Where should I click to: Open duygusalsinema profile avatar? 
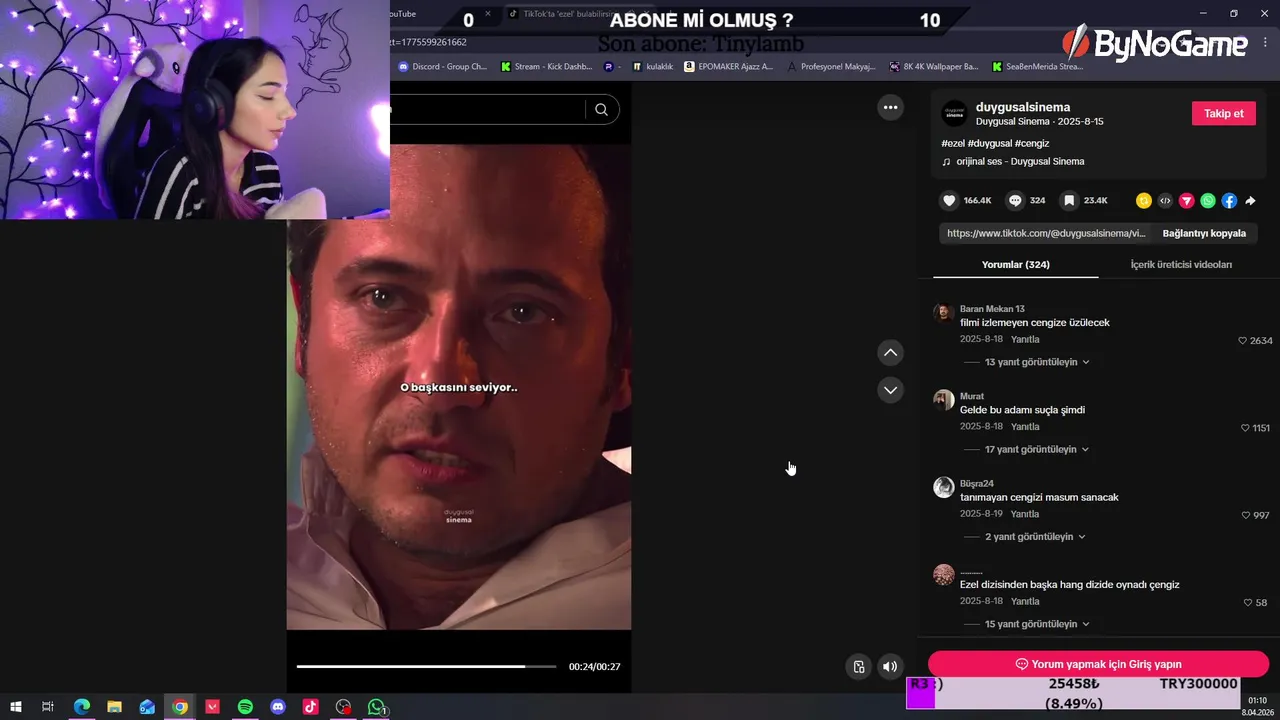coord(955,113)
